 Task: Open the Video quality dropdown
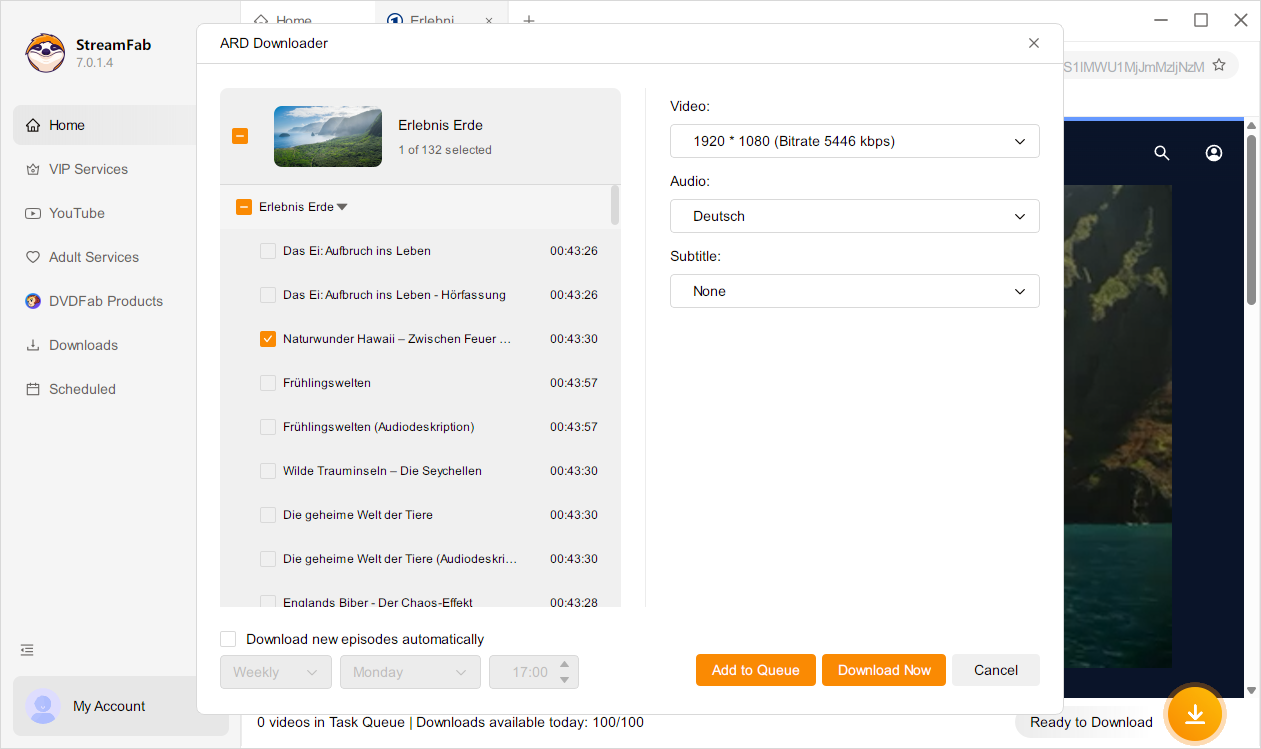[854, 141]
